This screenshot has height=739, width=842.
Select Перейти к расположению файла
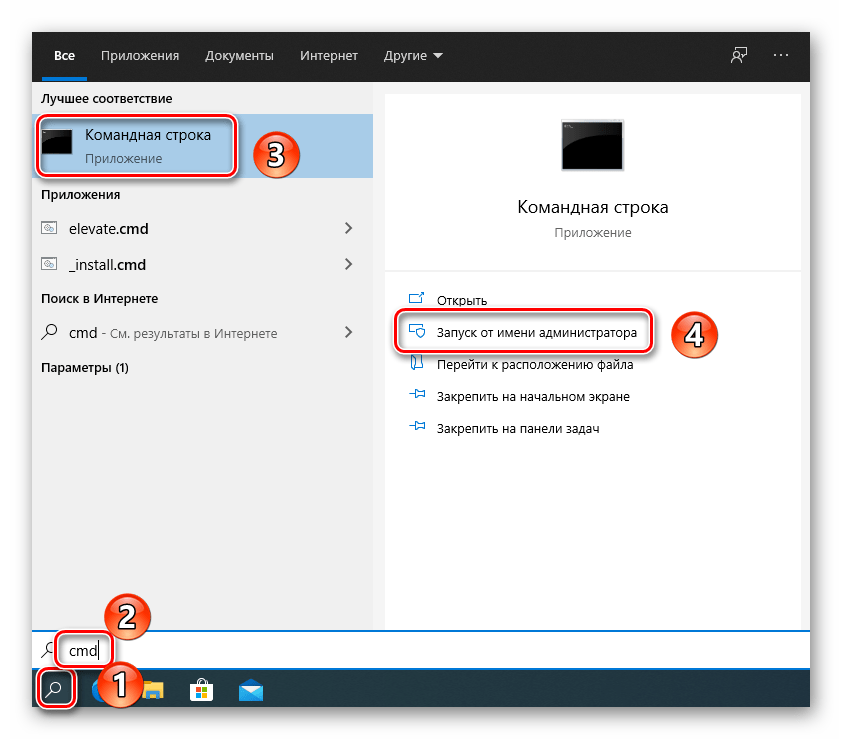pyautogui.click(x=534, y=365)
